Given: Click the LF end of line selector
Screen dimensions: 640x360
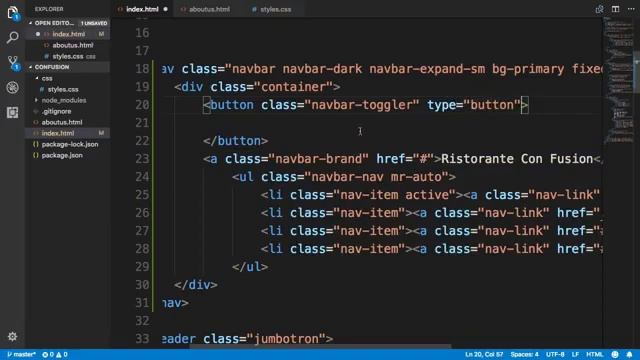Looking at the screenshot, I should point(576,354).
